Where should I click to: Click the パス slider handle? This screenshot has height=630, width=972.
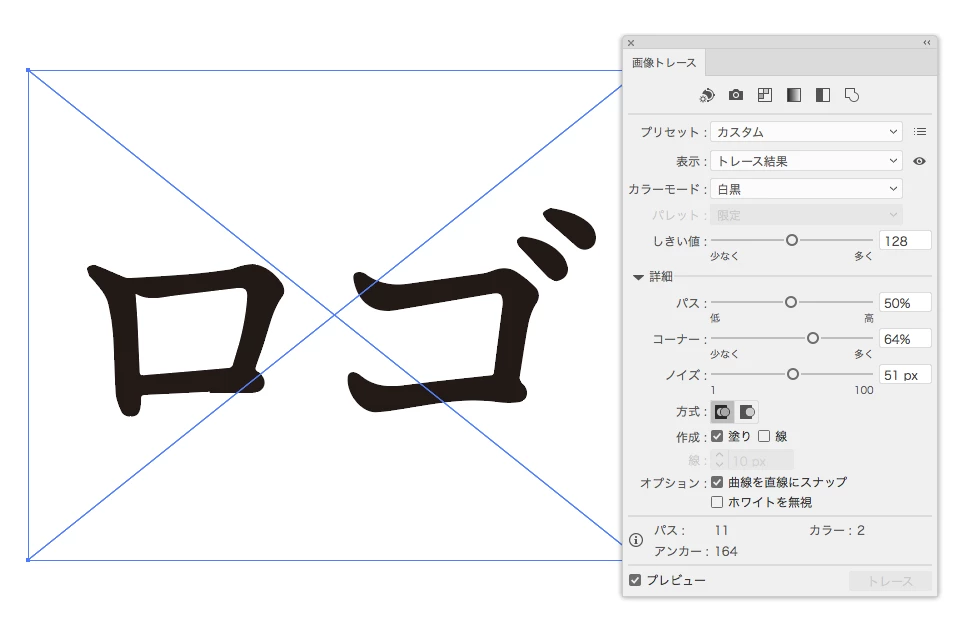(790, 302)
